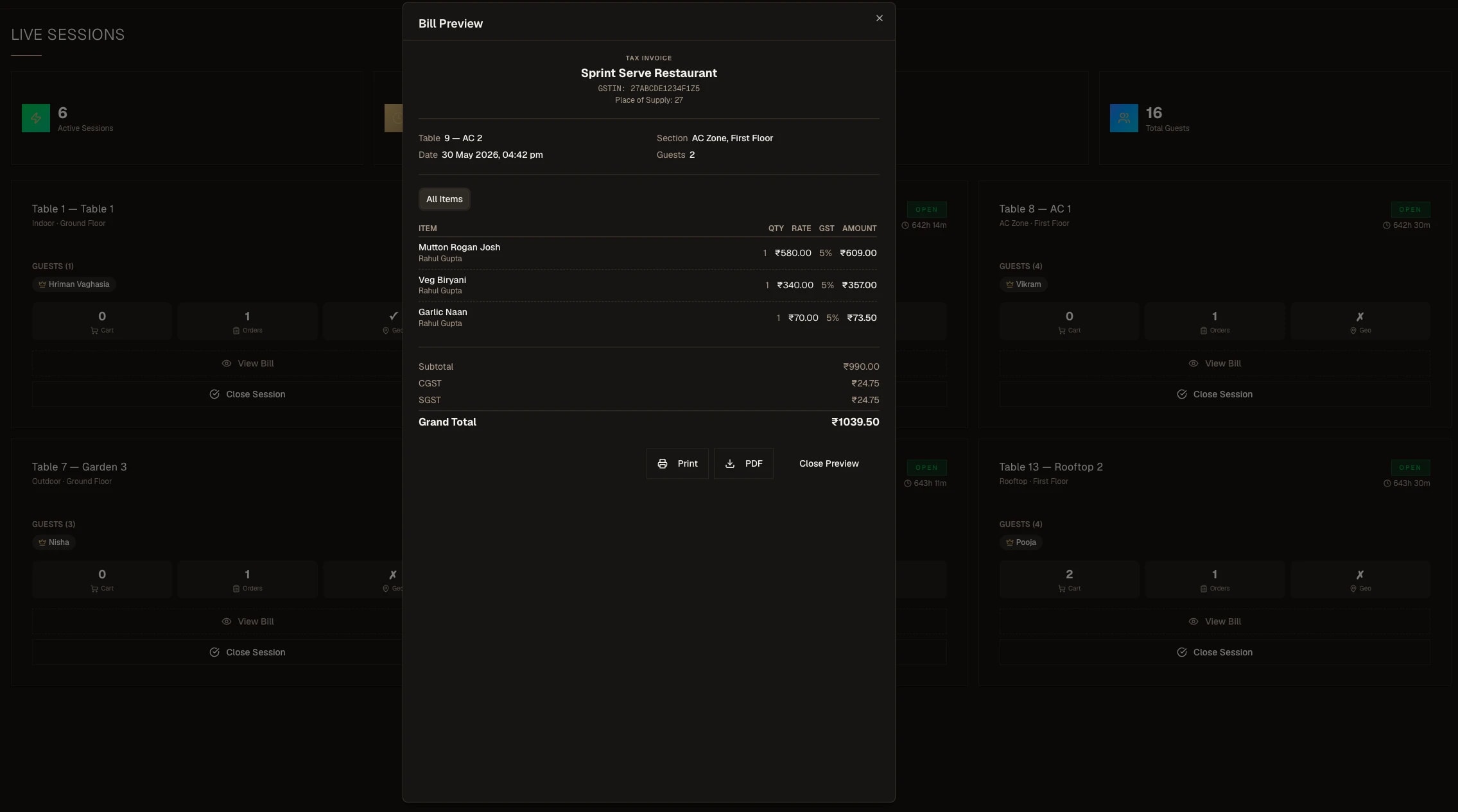Click the green Active Sessions lightning icon
1458x812 pixels.
36,118
